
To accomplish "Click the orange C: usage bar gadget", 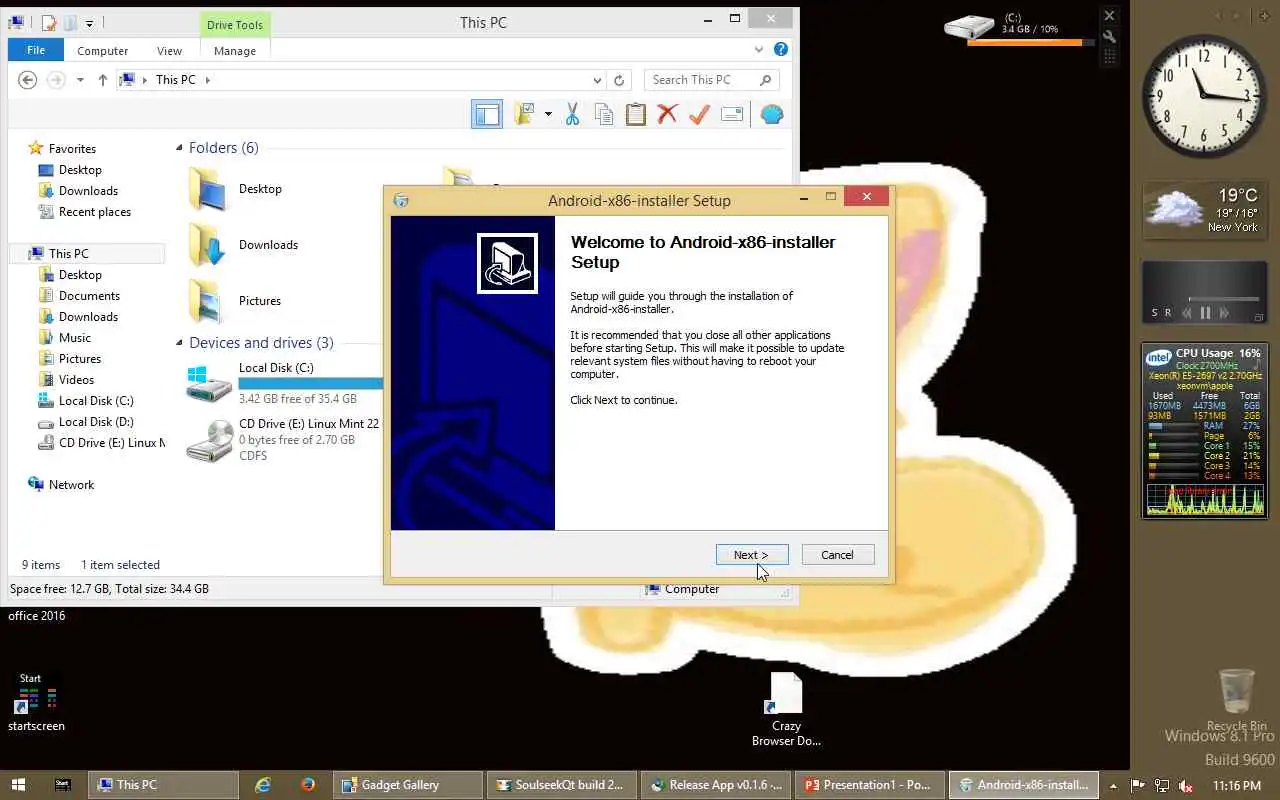I will pyautogui.click(x=1030, y=42).
